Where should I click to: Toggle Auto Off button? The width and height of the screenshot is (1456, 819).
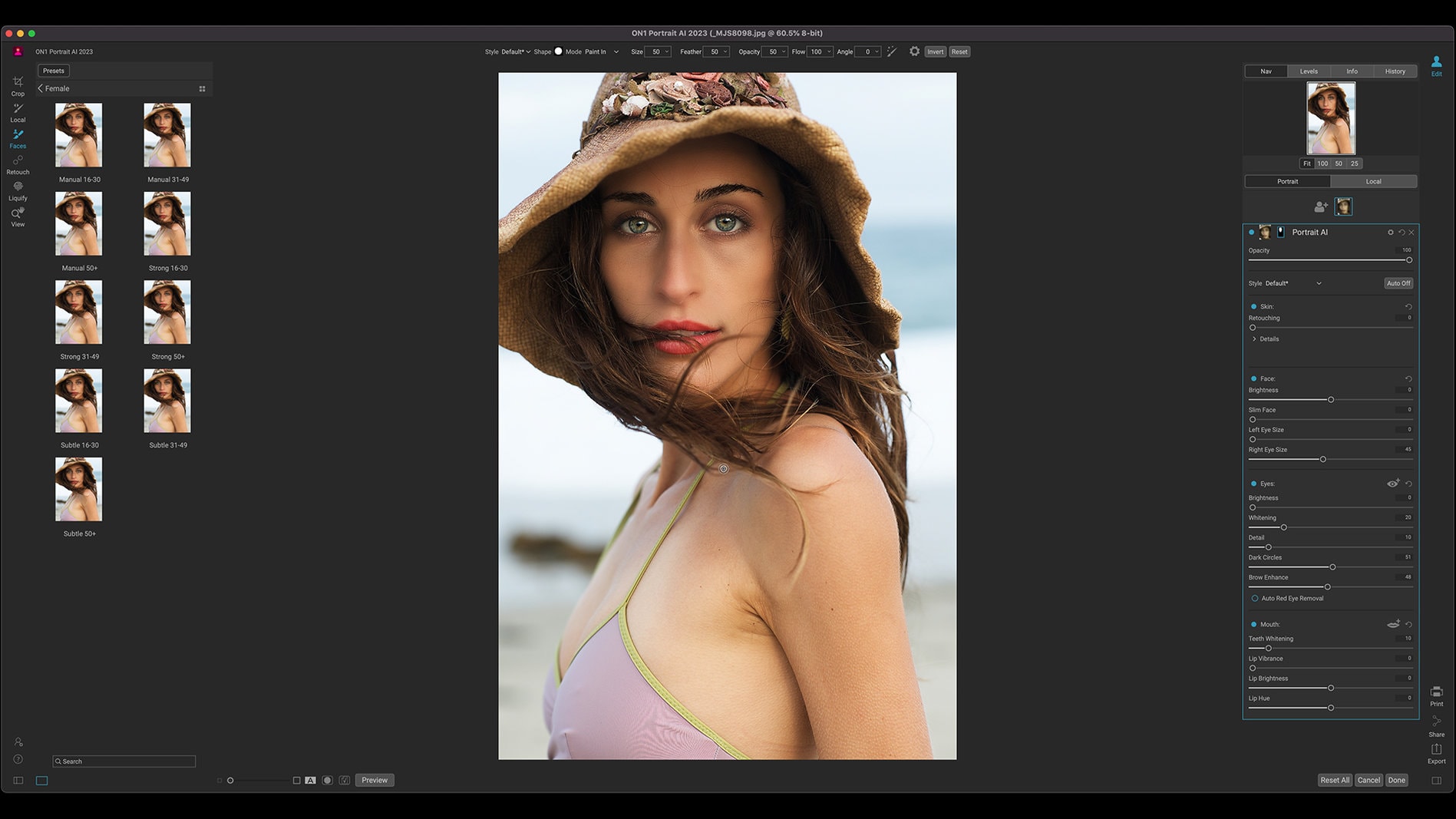coord(1398,283)
